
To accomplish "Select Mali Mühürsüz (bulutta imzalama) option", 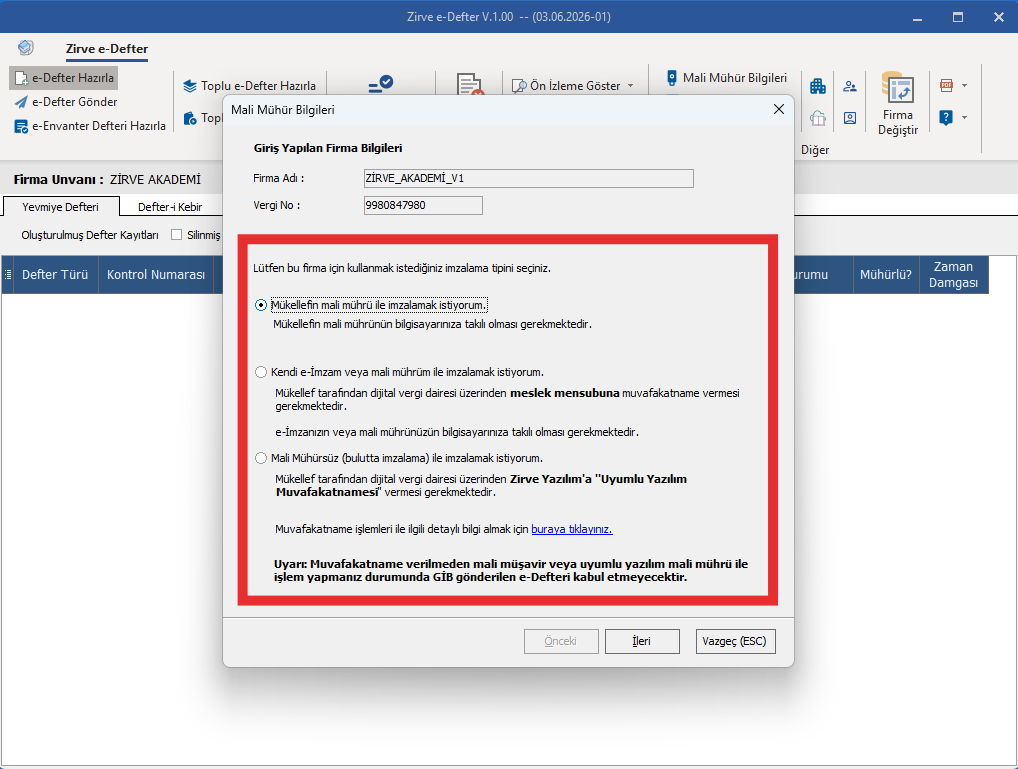I will coord(261,458).
